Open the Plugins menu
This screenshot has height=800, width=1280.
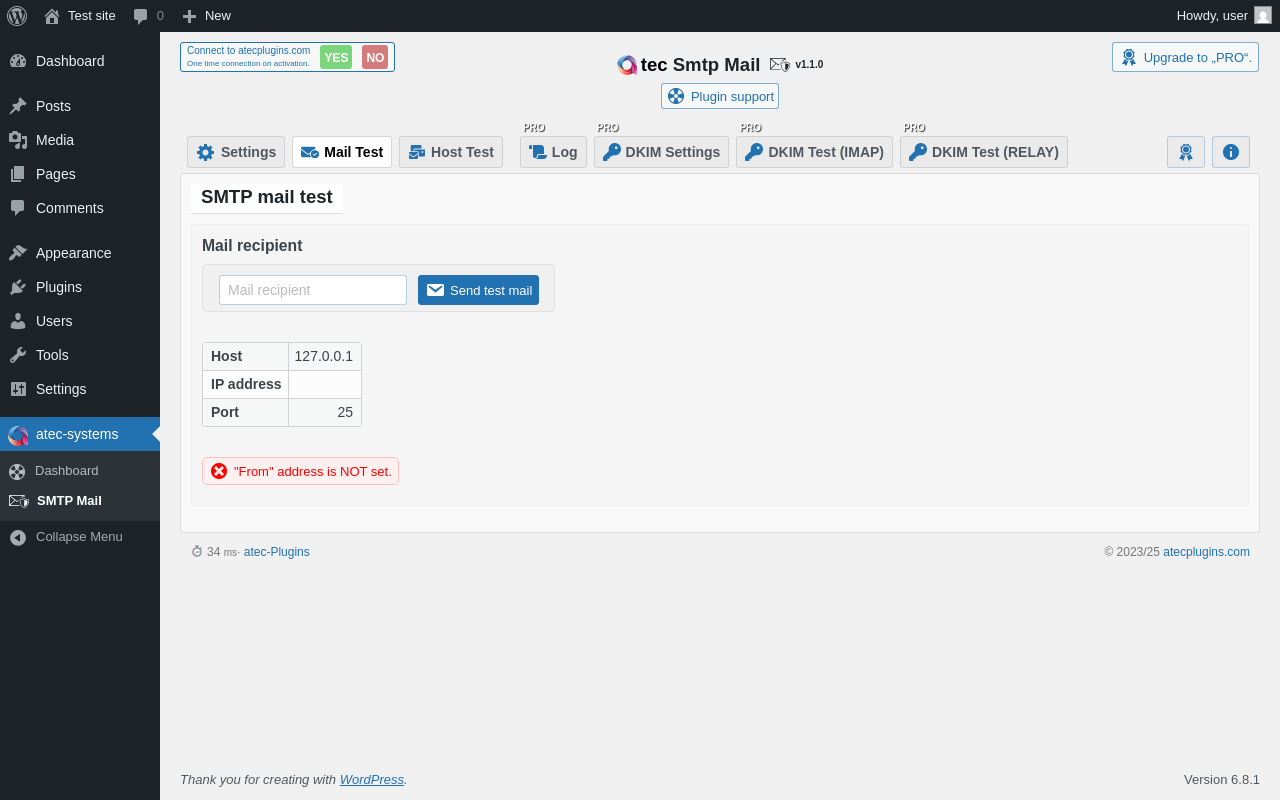pos(80,287)
